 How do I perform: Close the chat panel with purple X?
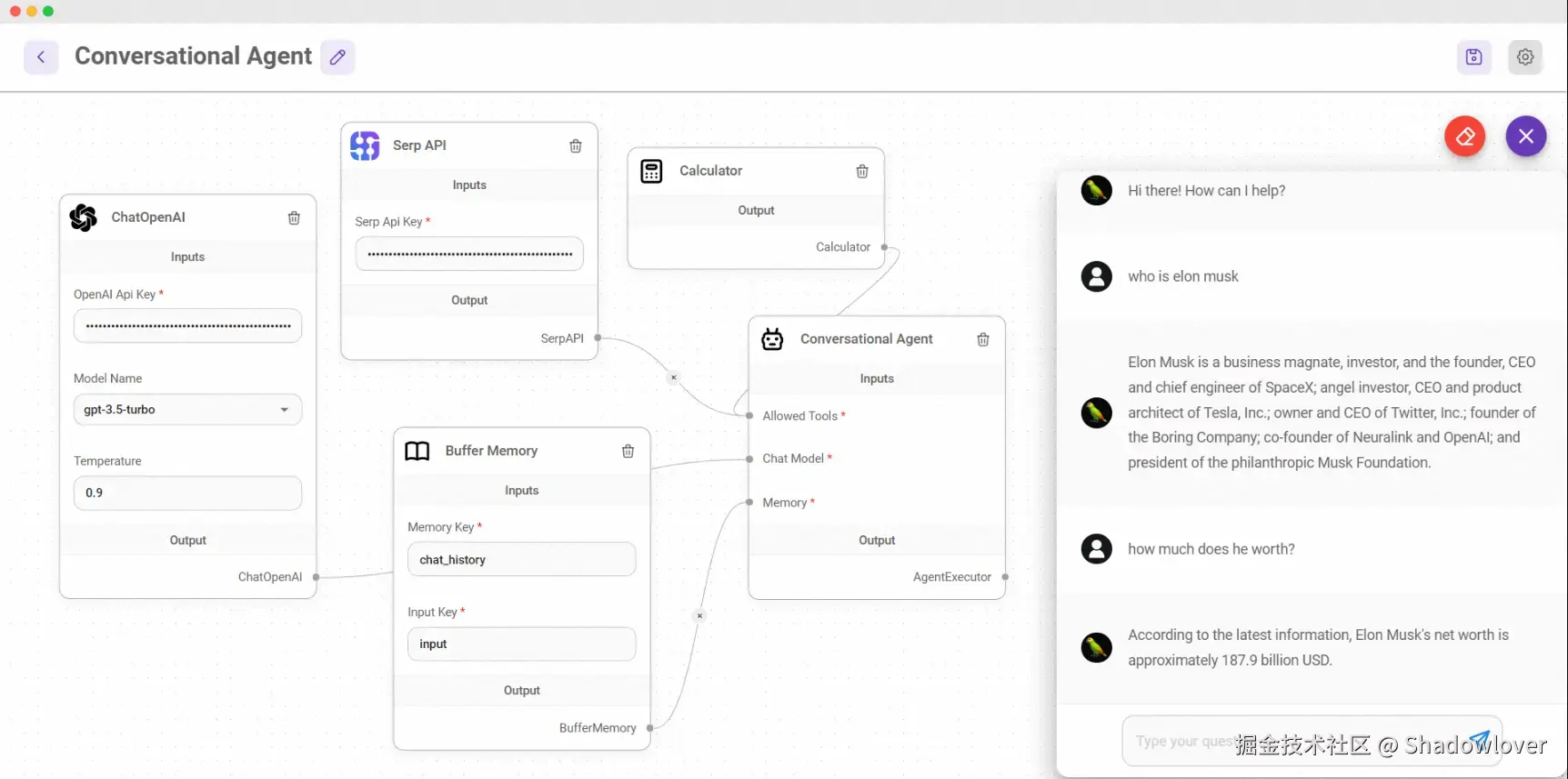(1525, 136)
